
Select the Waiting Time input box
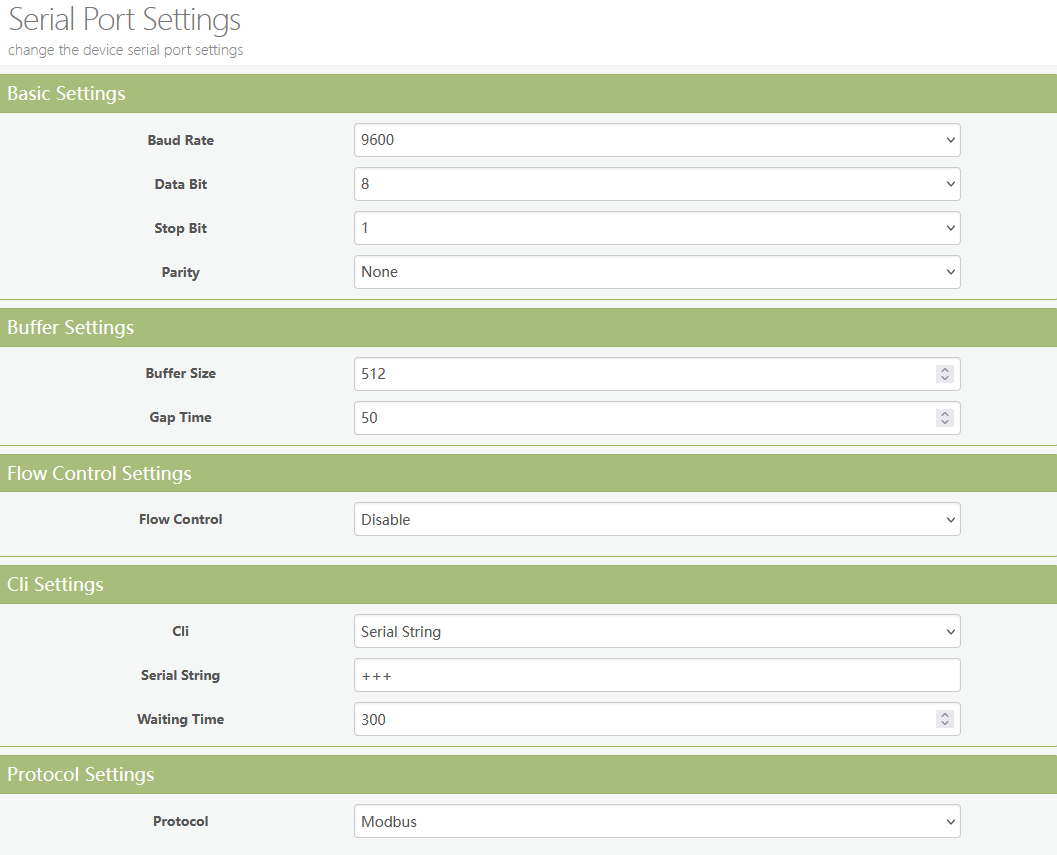click(x=640, y=720)
